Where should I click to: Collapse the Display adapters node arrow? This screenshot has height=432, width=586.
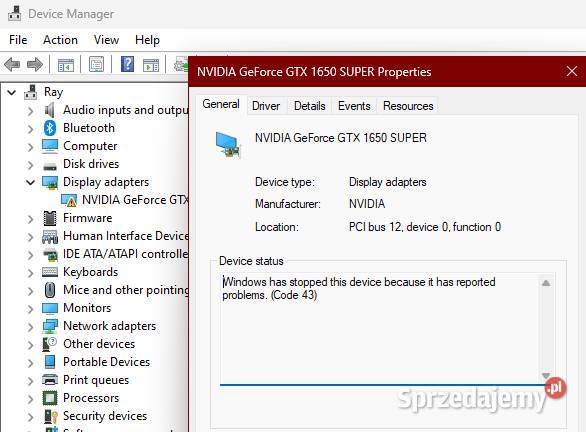(x=31, y=182)
